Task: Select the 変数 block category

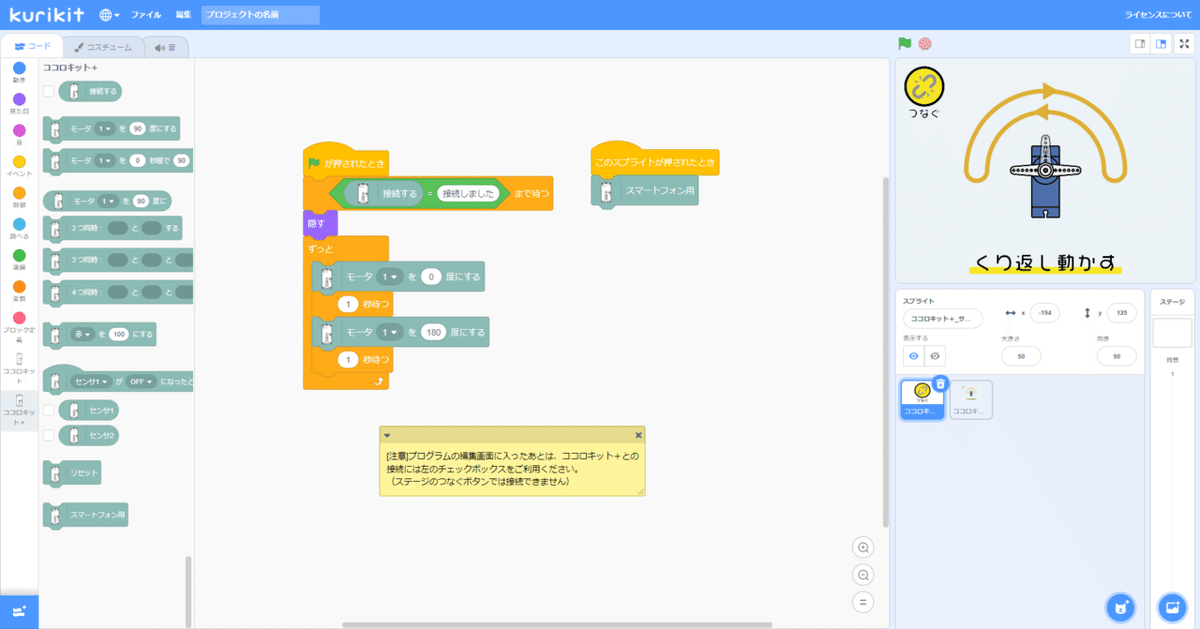Action: pyautogui.click(x=19, y=290)
